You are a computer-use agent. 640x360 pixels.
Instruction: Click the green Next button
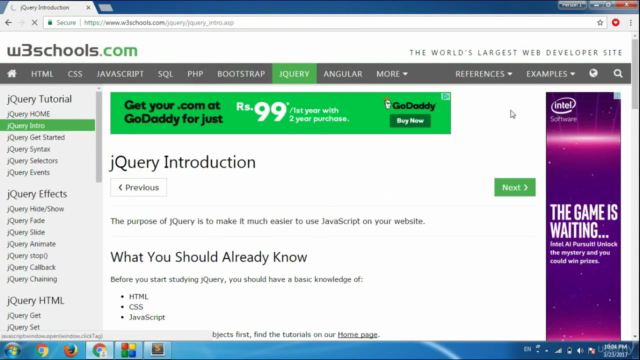(x=515, y=187)
